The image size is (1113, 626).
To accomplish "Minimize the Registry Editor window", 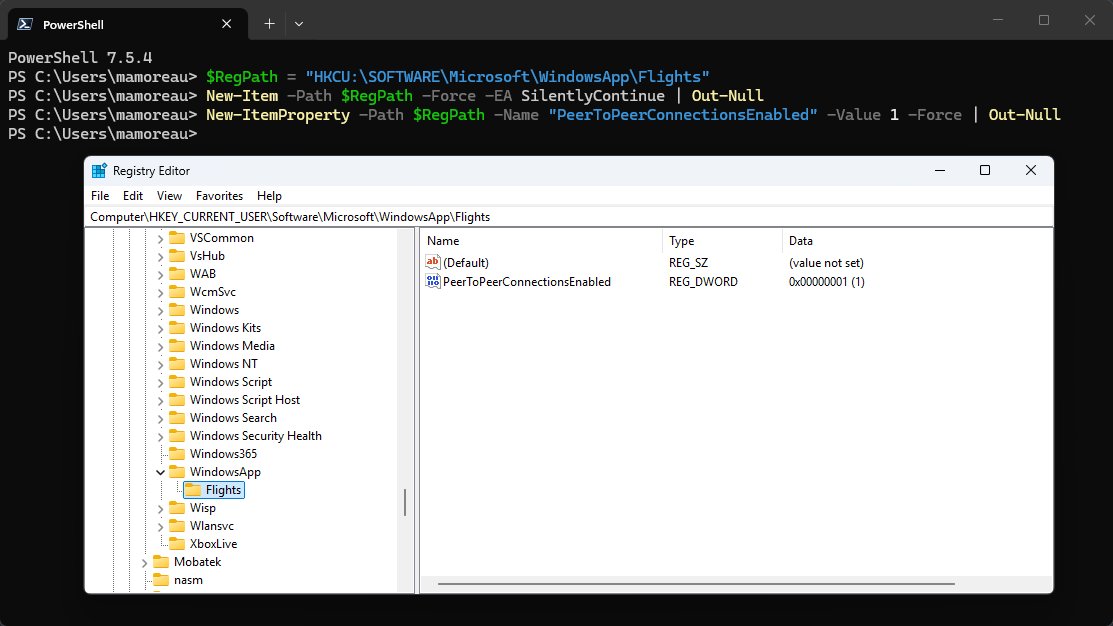I will [x=940, y=170].
